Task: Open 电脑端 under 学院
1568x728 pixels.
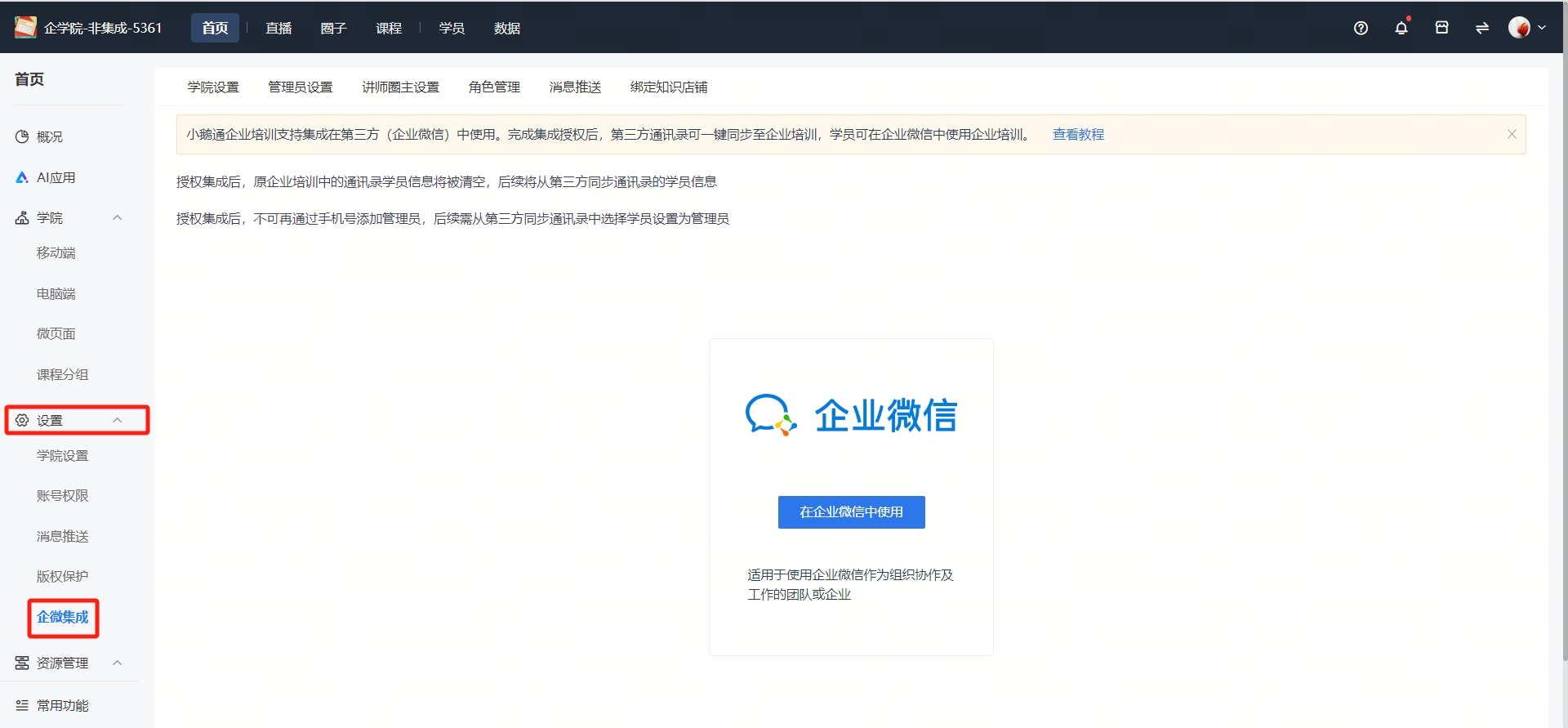Action: 56,293
